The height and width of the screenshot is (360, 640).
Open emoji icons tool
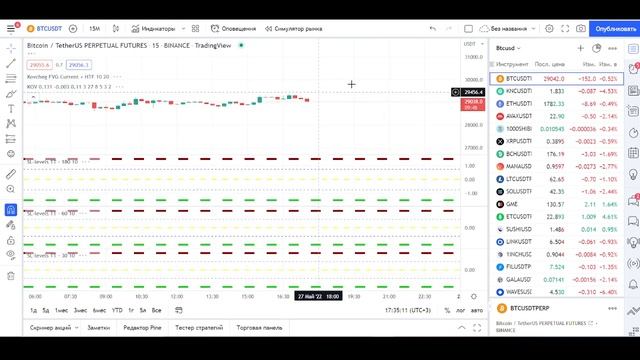(x=11, y=154)
